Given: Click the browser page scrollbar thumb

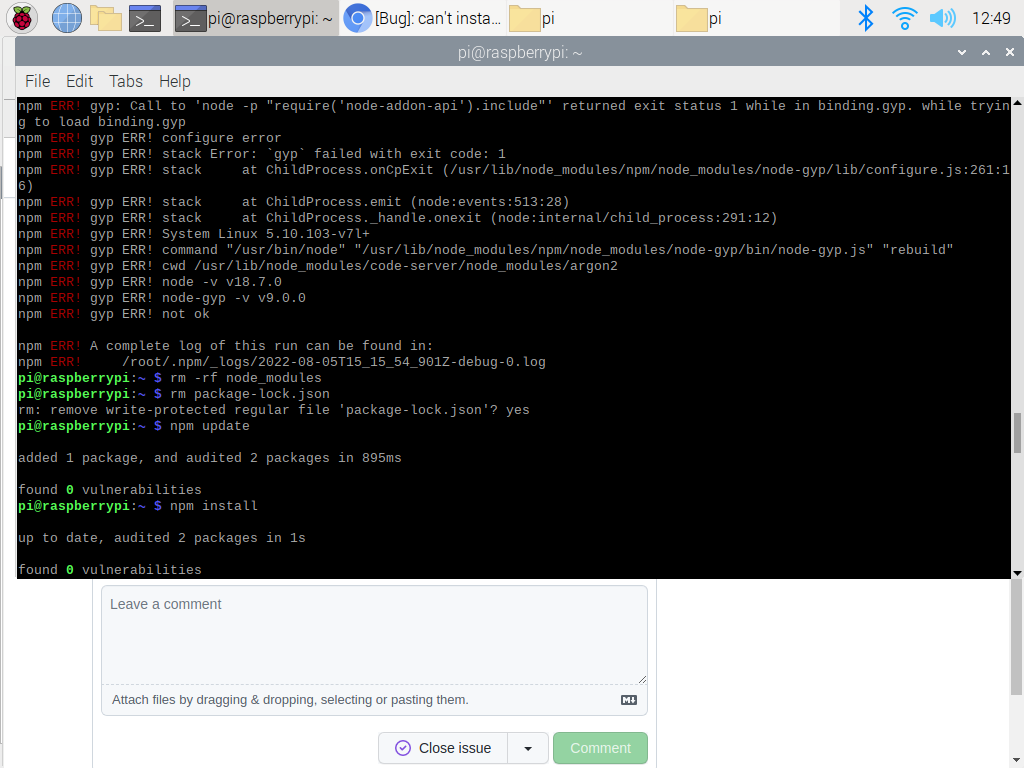Looking at the screenshot, I should coord(1017,637).
